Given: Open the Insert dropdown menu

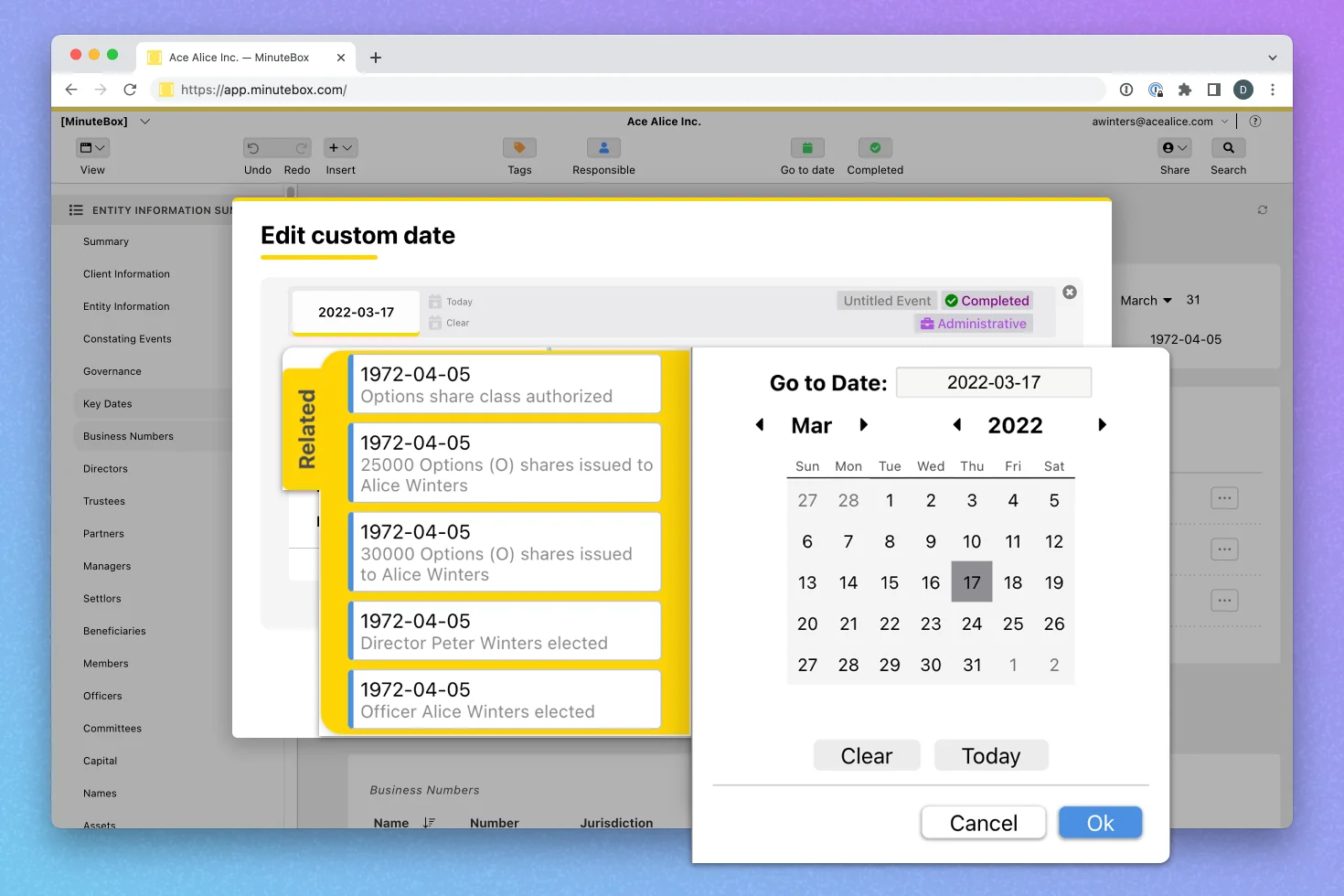Looking at the screenshot, I should tap(340, 148).
